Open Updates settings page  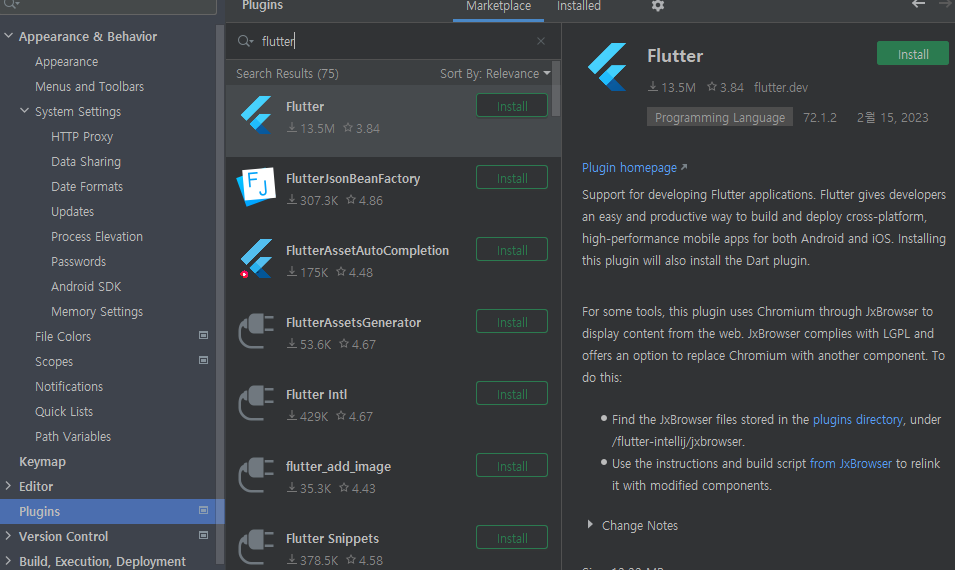click(x=72, y=211)
